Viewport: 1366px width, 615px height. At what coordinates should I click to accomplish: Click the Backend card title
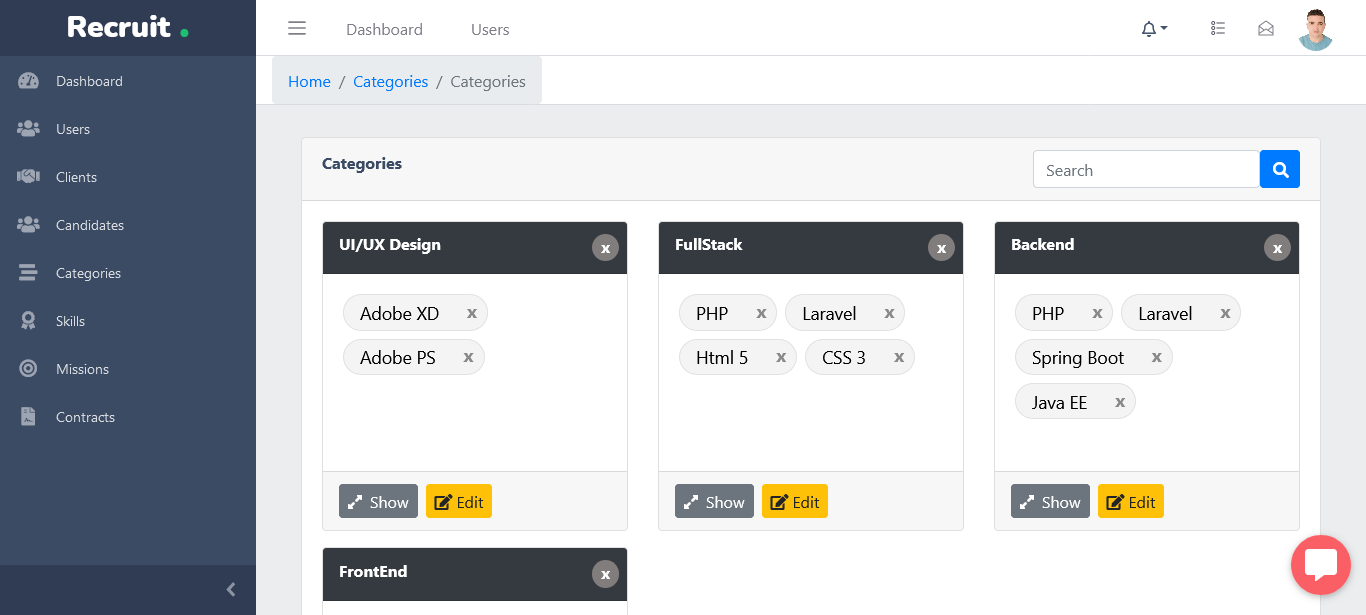pos(1043,245)
